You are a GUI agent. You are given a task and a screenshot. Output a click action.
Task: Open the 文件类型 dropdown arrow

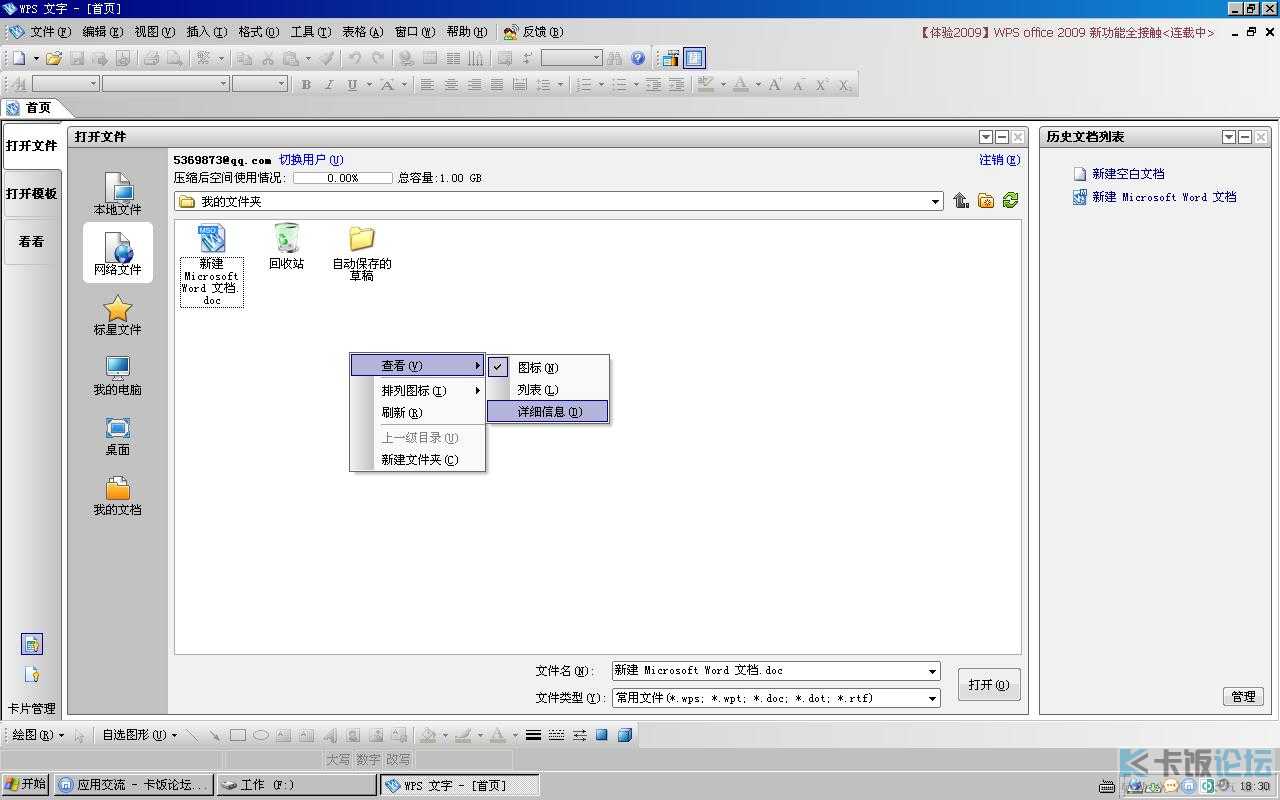pos(932,698)
